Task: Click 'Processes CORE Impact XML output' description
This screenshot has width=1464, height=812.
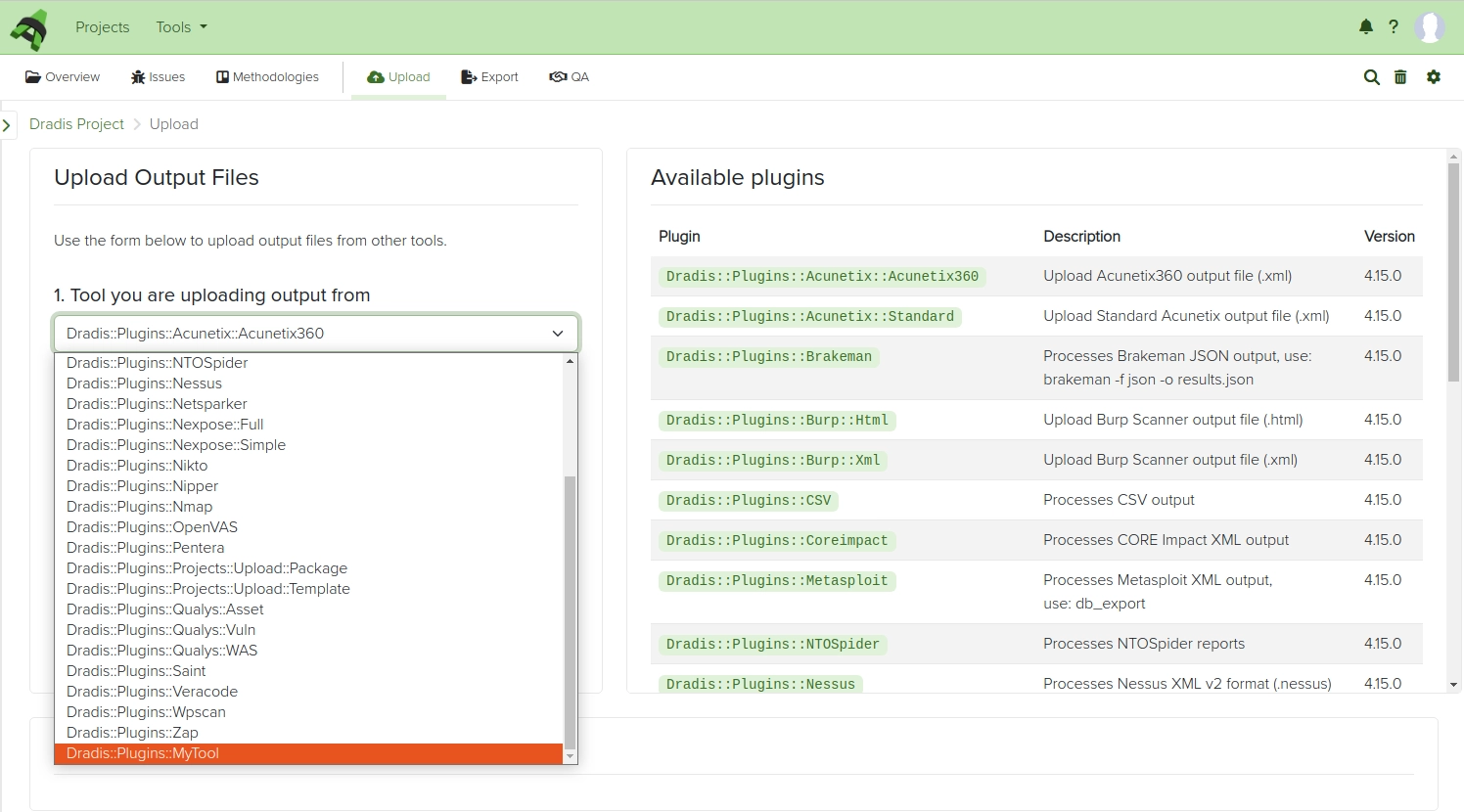Action: point(1166,540)
